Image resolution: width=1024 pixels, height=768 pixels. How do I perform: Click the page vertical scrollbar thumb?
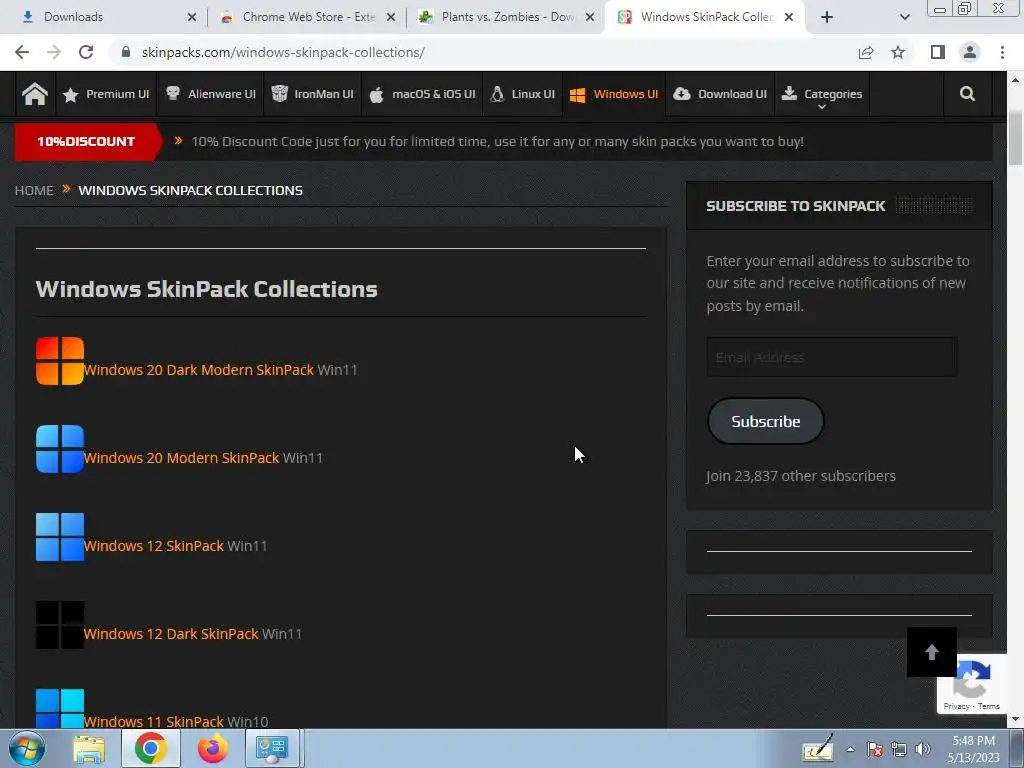point(1016,138)
